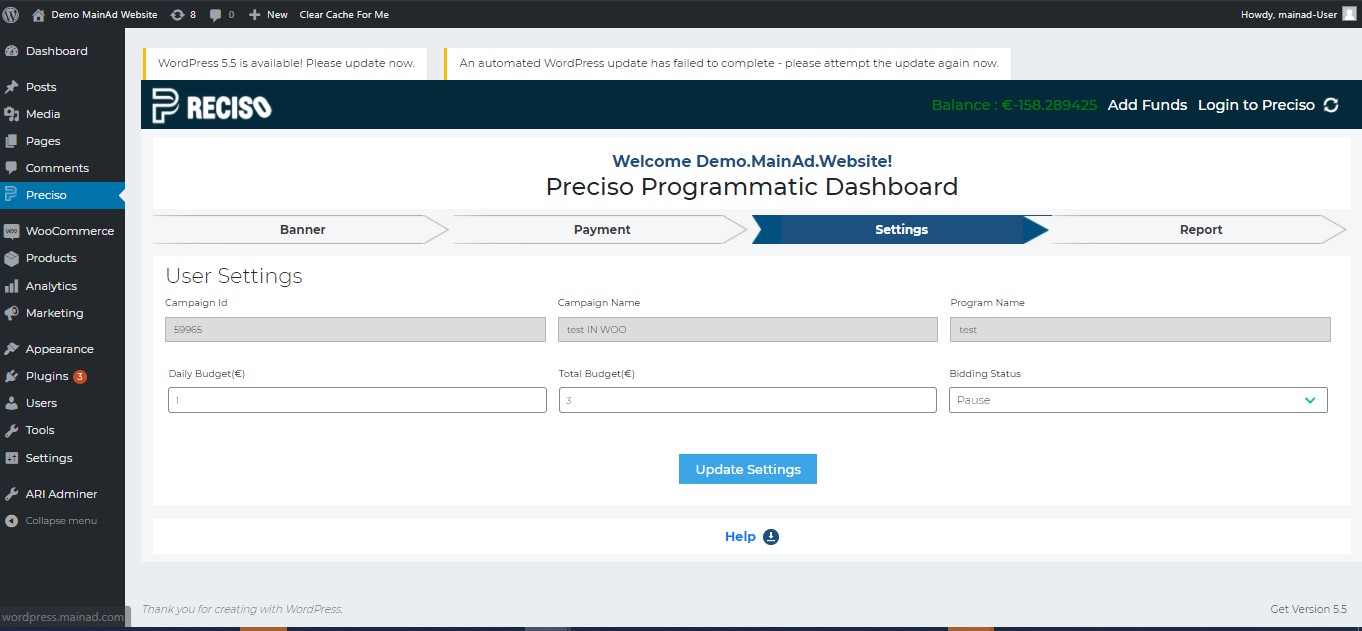Click the Preciso logo in header
This screenshot has height=631, width=1362.
tap(211, 106)
